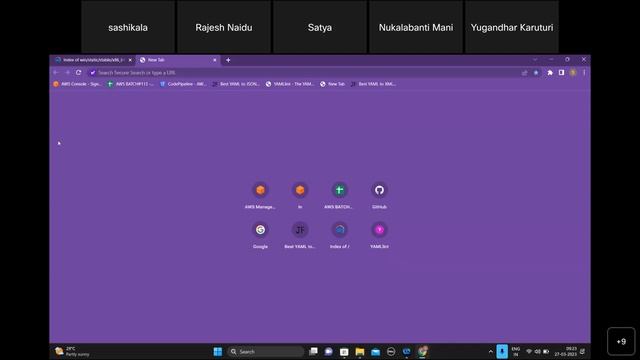The height and width of the screenshot is (360, 640).
Task: Open the Mail app in the taskbar
Action: click(376, 351)
